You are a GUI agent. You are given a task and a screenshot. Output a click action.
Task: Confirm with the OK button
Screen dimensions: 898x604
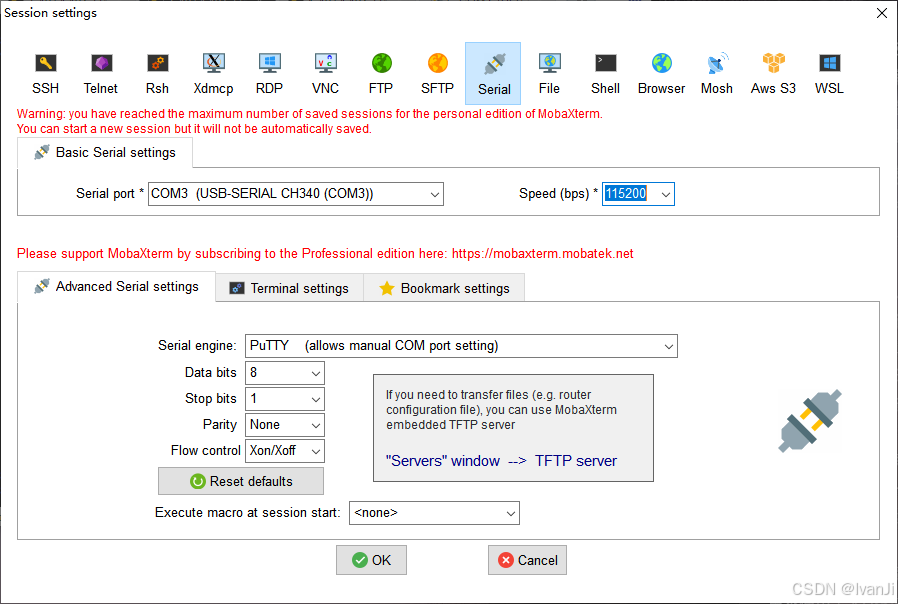(371, 560)
